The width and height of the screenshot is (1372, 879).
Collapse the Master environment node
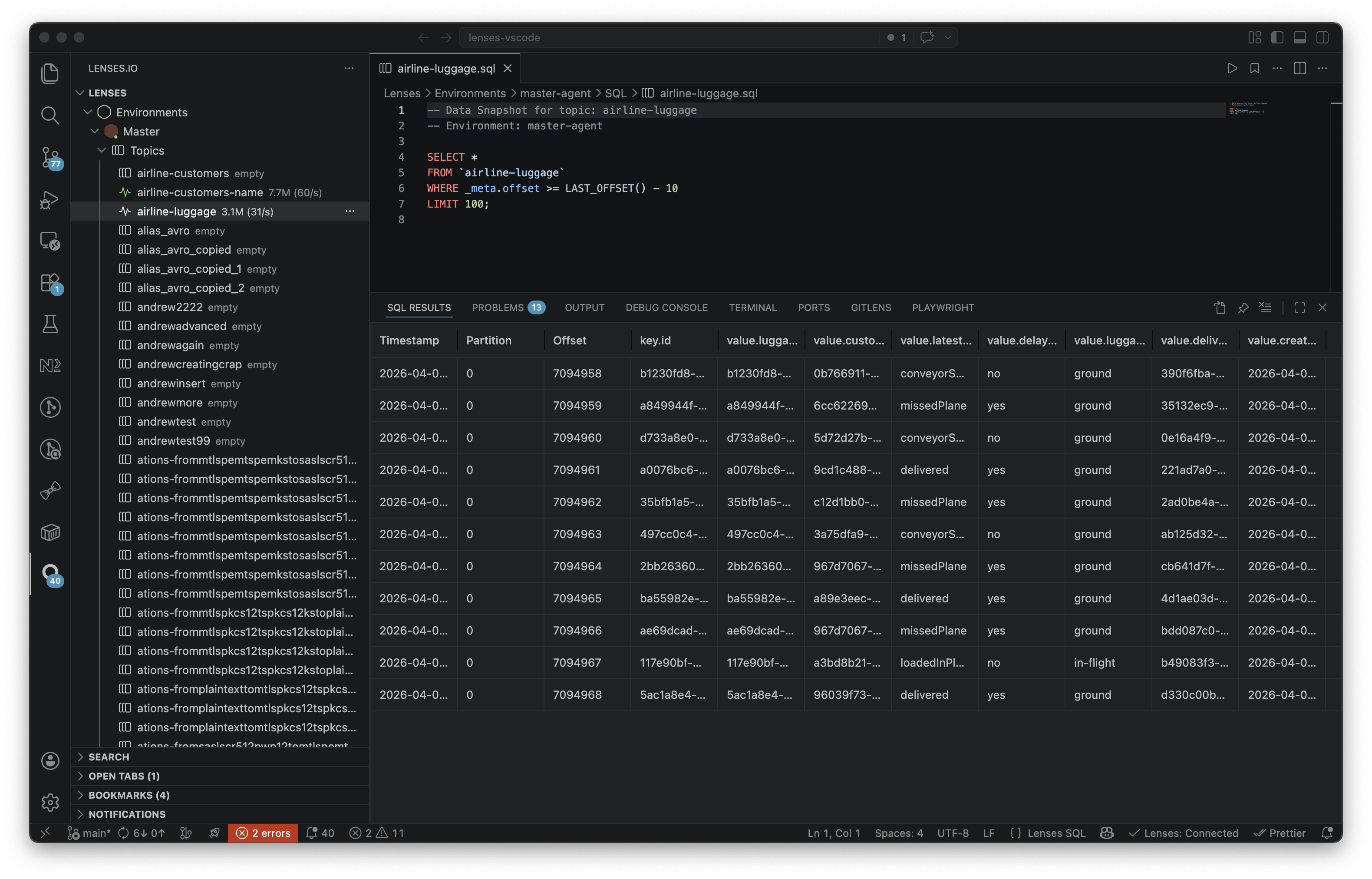(x=95, y=131)
